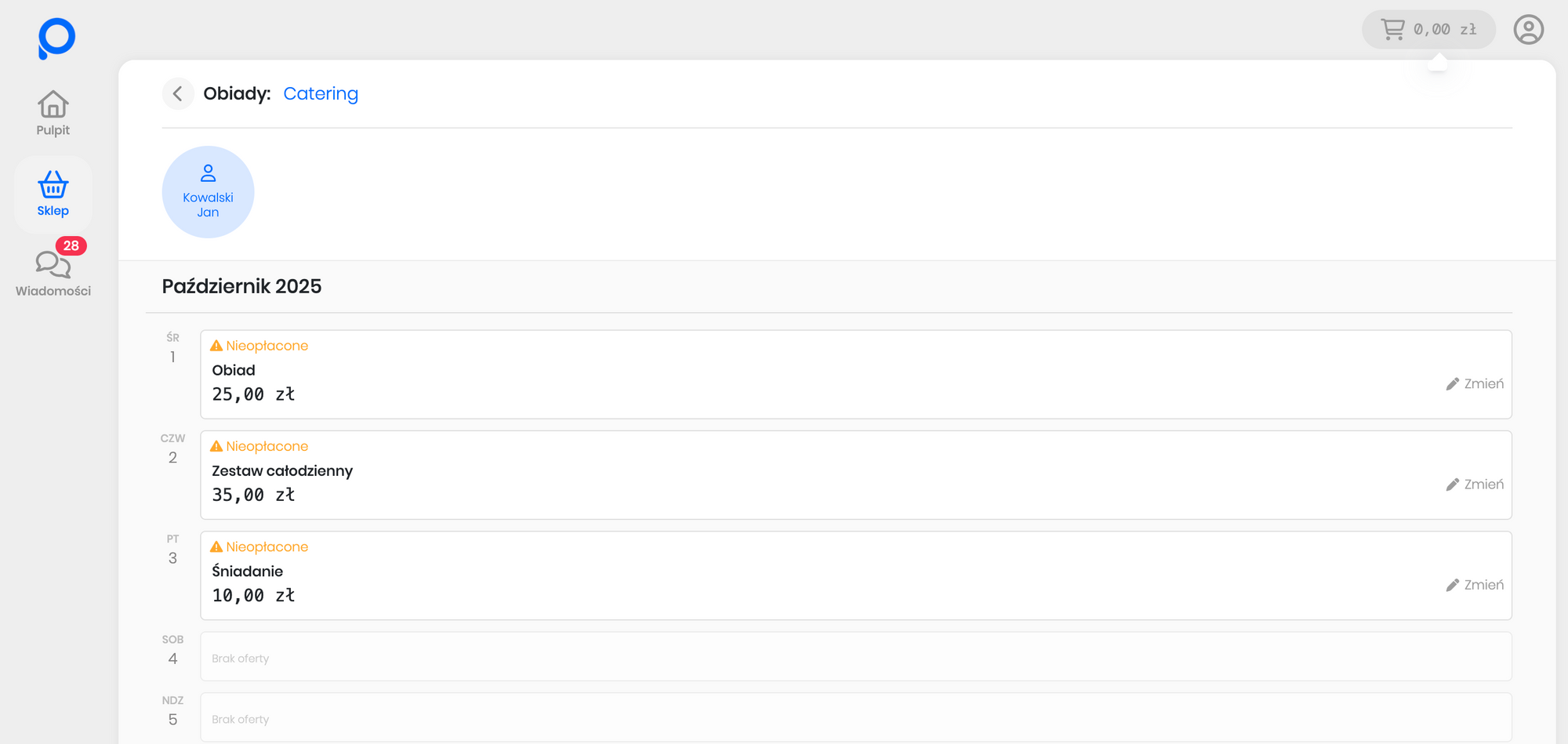1568x744 pixels.
Task: Click the Catering breadcrumb link
Action: (321, 94)
